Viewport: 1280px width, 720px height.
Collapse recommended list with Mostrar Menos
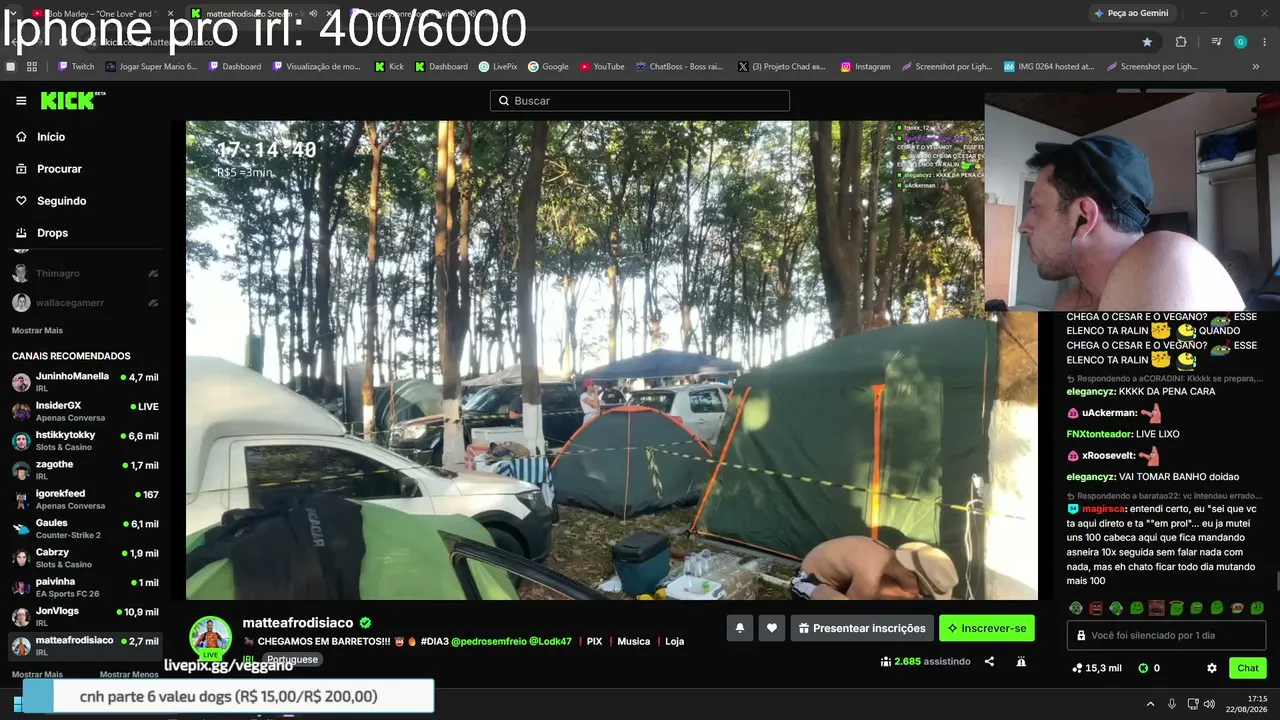129,674
